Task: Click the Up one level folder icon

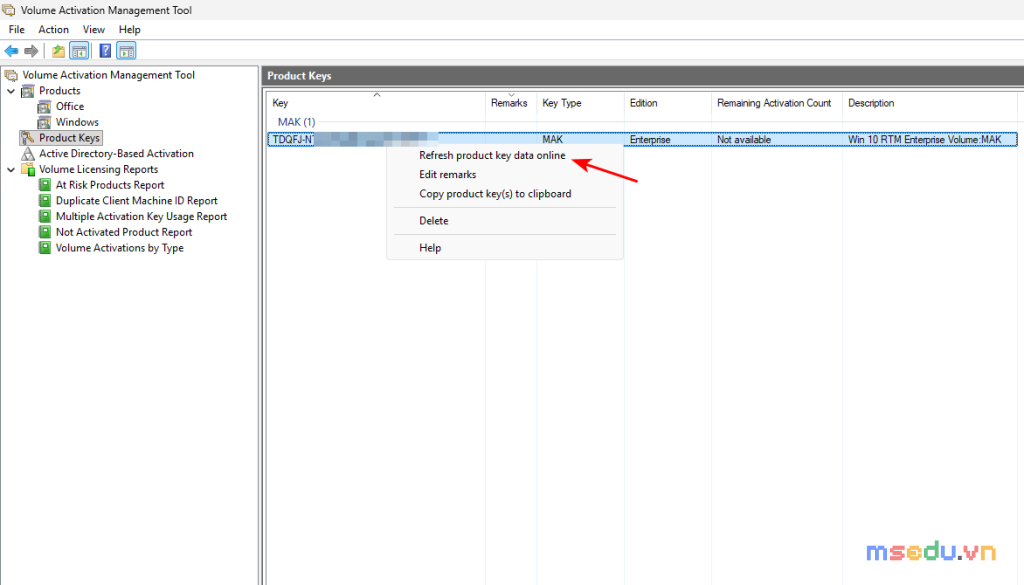Action: tap(59, 51)
